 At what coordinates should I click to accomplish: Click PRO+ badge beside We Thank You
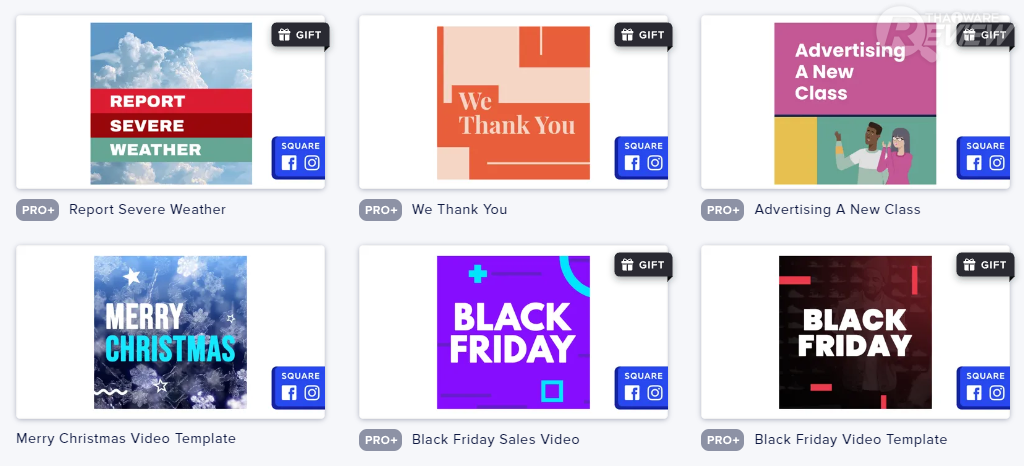point(381,210)
